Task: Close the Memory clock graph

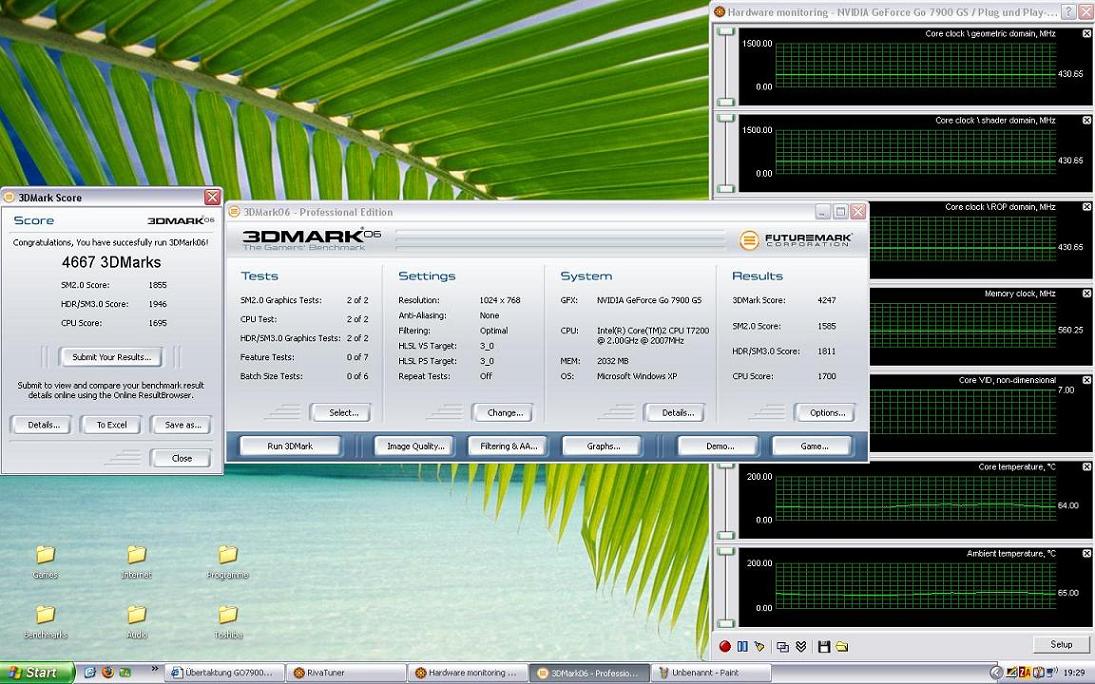Action: (1087, 293)
